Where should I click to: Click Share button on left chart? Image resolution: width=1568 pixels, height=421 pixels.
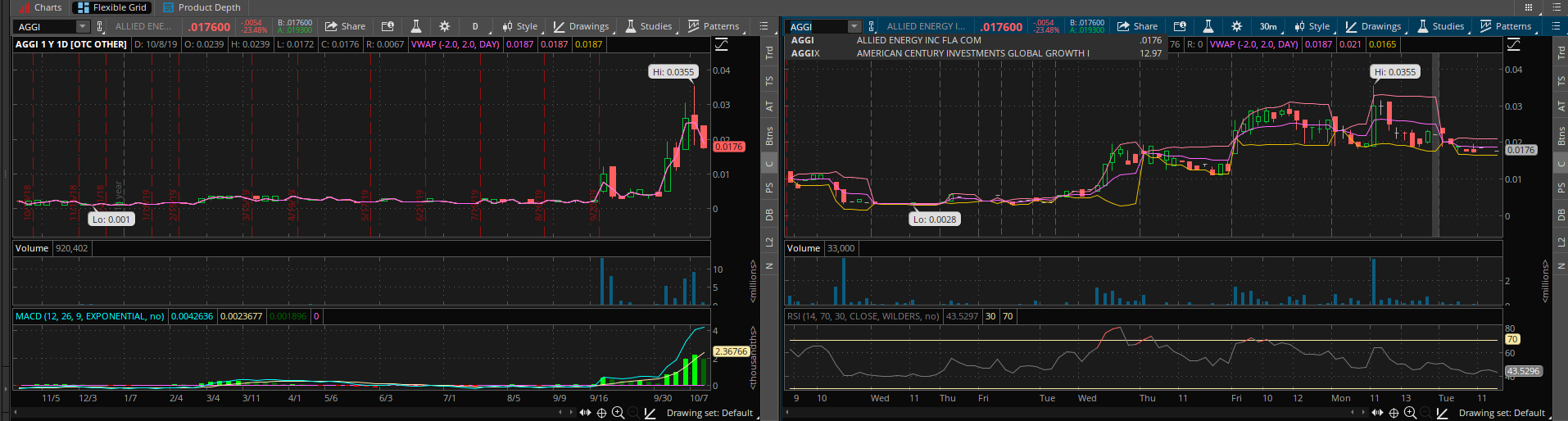[x=345, y=26]
